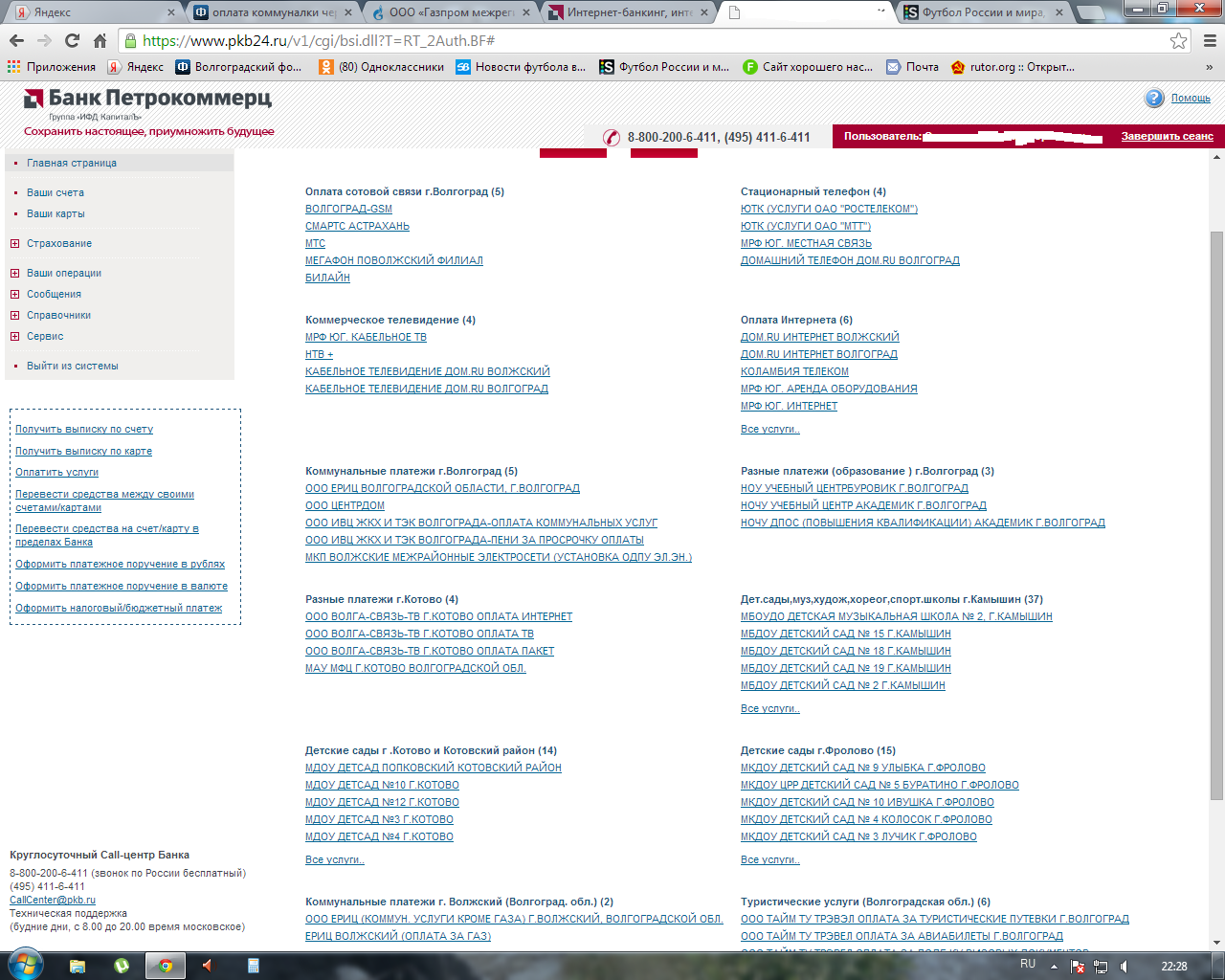
Task: Open the RU language indicator in the taskbar
Action: (x=1028, y=965)
